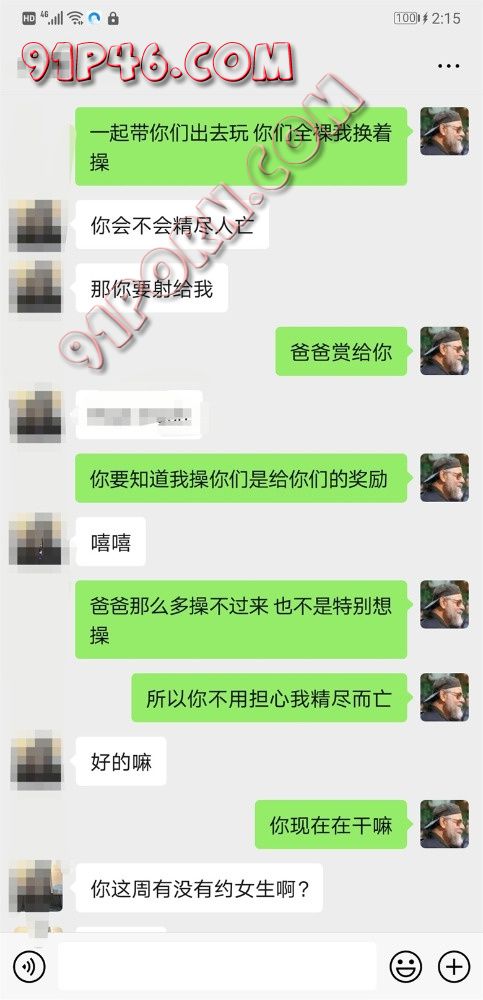Tap the HD call status icon
This screenshot has height=1000, width=483.
(29, 18)
